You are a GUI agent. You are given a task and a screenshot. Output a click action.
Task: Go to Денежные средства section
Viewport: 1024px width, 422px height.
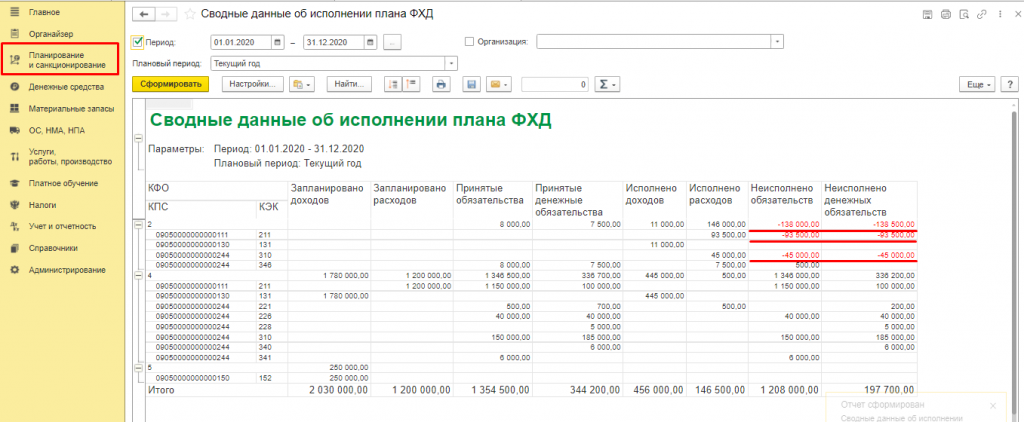(x=62, y=87)
